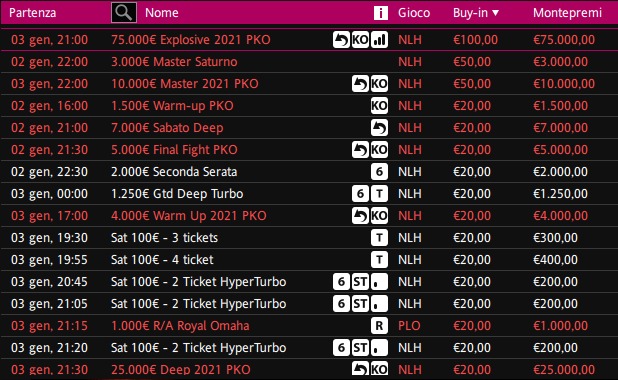Select 5.000€ Final Fight PKO tournament
This screenshot has height=380, width=618.
174,150
